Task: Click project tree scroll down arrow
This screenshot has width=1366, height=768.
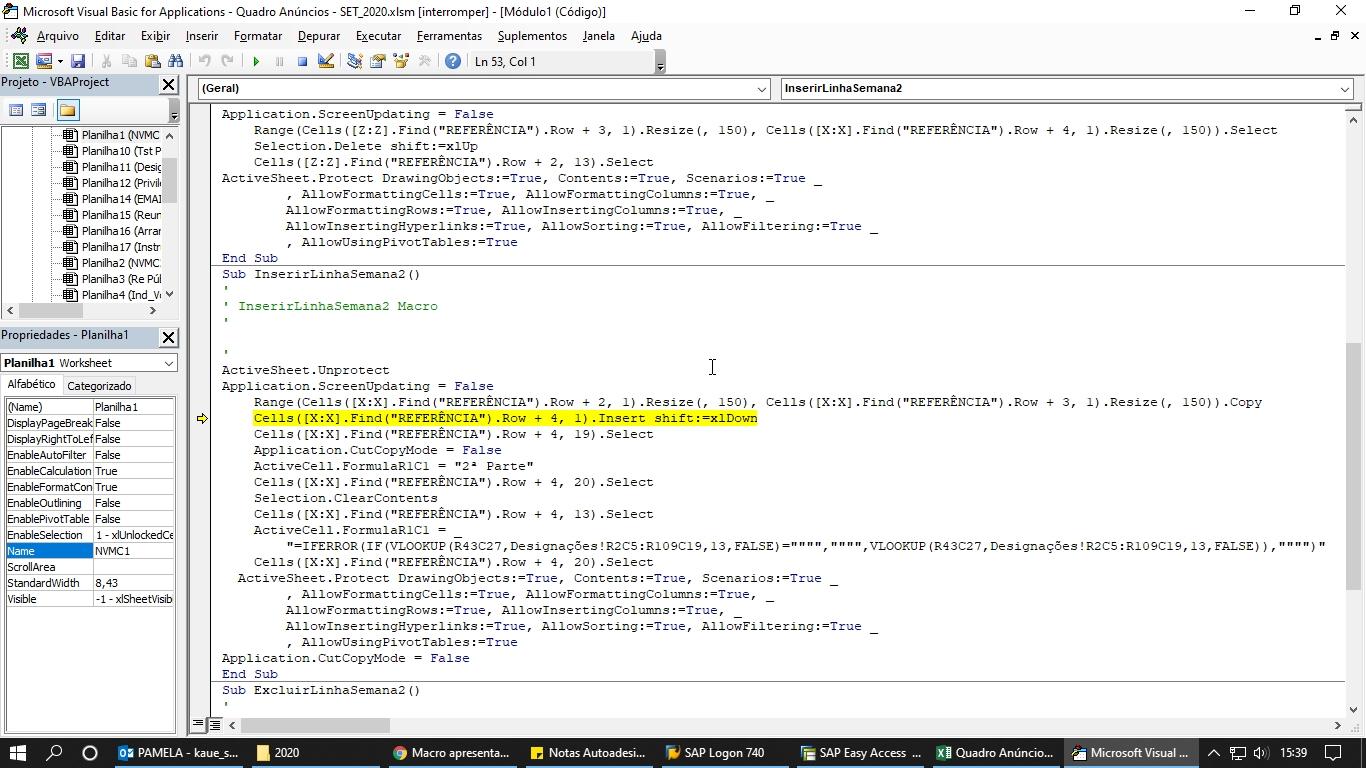Action: click(x=169, y=294)
